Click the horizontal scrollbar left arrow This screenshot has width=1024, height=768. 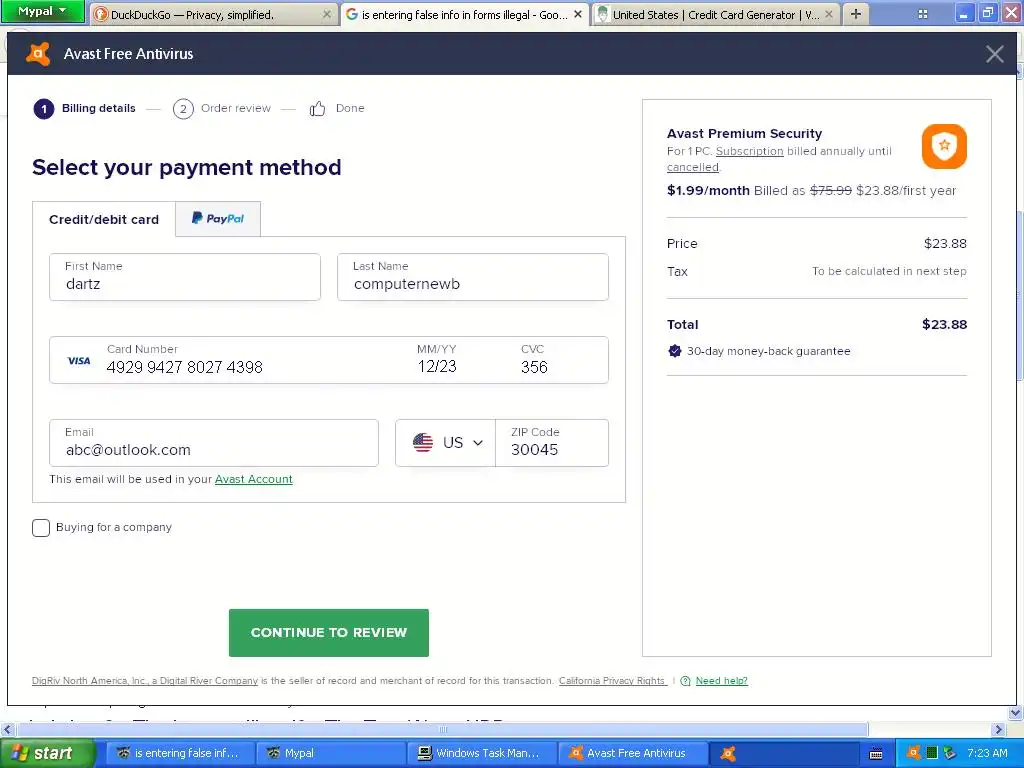[x=8, y=729]
